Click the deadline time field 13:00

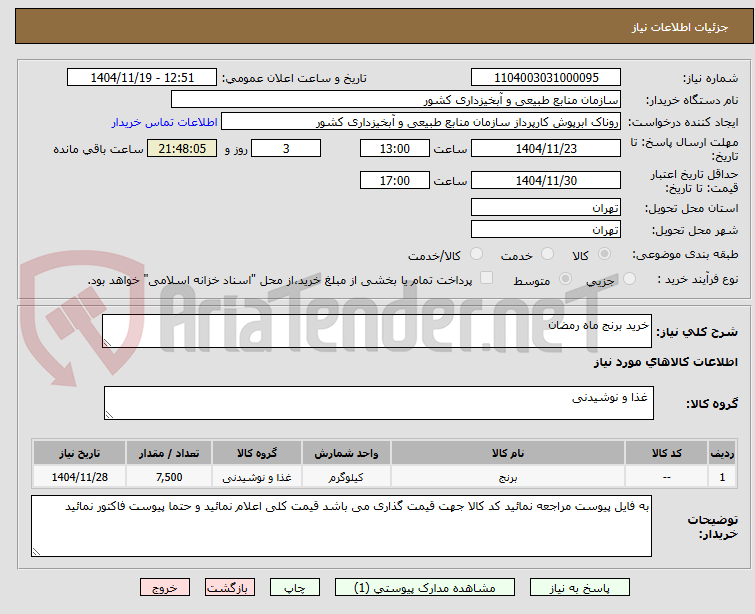(x=395, y=148)
